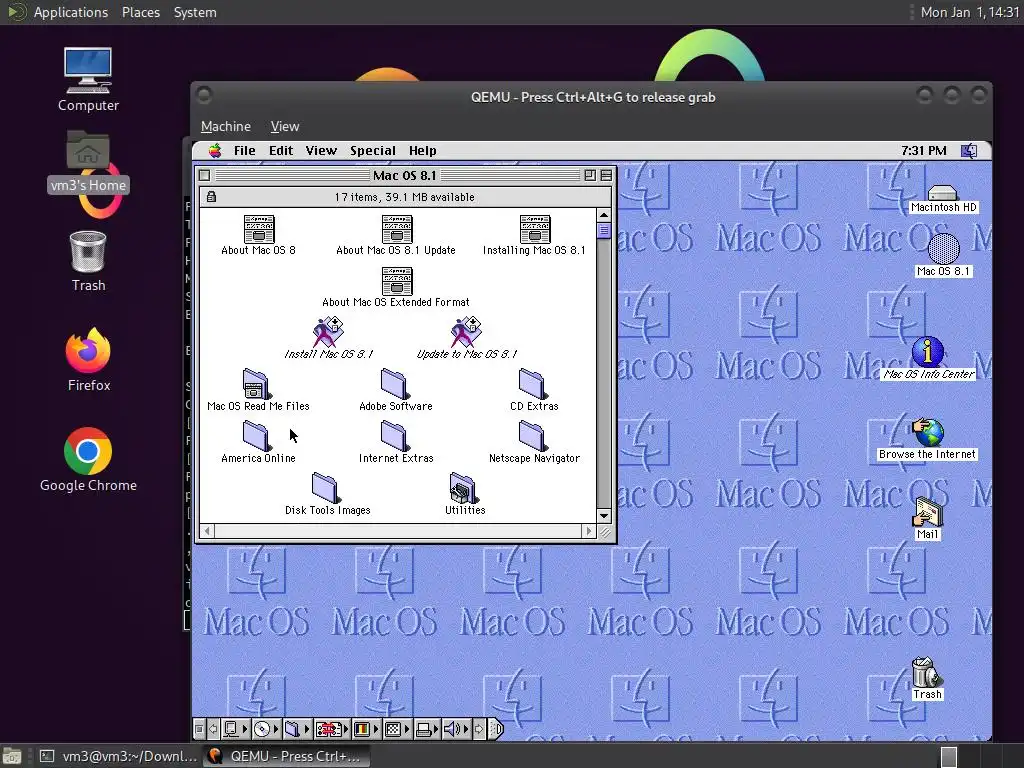Click the Mac OS 8.1 window scroll-up arrow
Screen dimensions: 1024x768
[603, 216]
